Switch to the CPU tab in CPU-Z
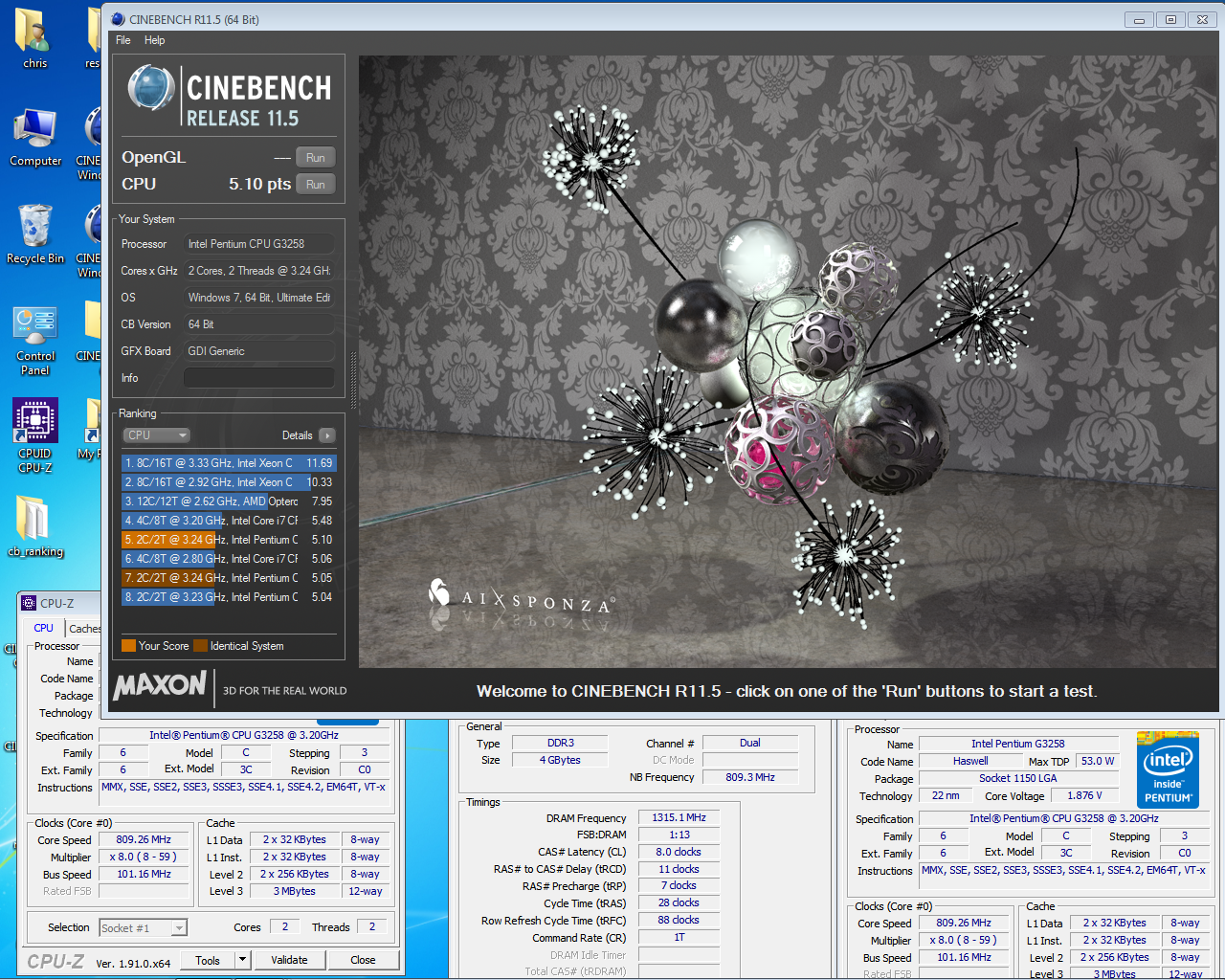 [x=43, y=628]
